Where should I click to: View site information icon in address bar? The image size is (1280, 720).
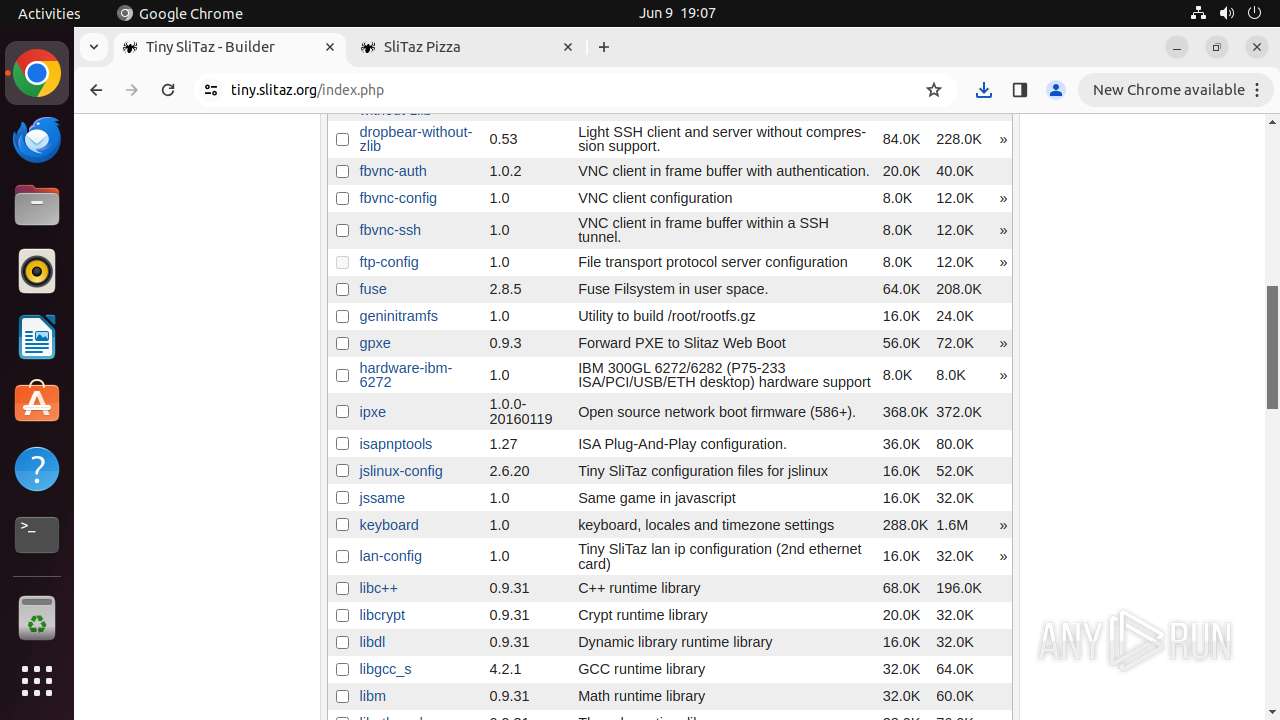(x=210, y=90)
